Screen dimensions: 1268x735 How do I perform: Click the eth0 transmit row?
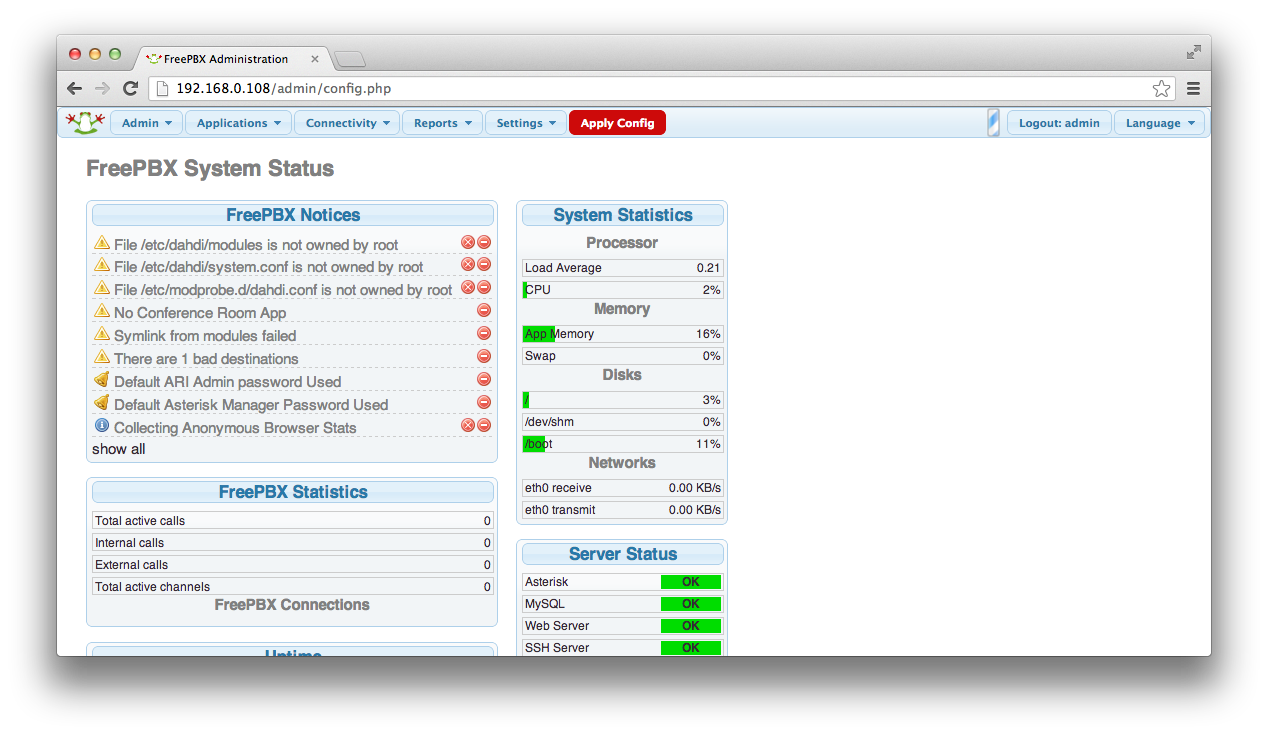[x=622, y=510]
